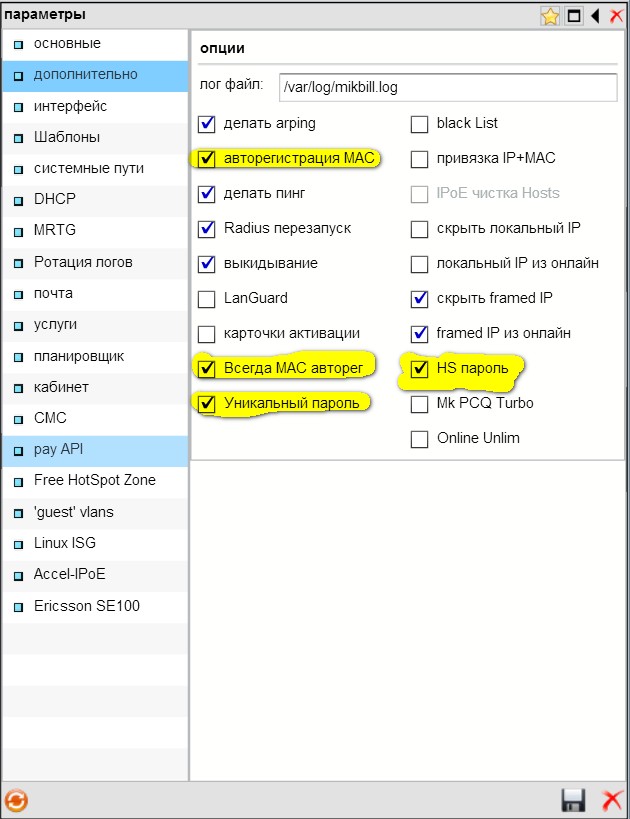Image resolution: width=630 pixels, height=819 pixels.
Task: Enable the LanGuard checkbox
Action: tap(207, 299)
